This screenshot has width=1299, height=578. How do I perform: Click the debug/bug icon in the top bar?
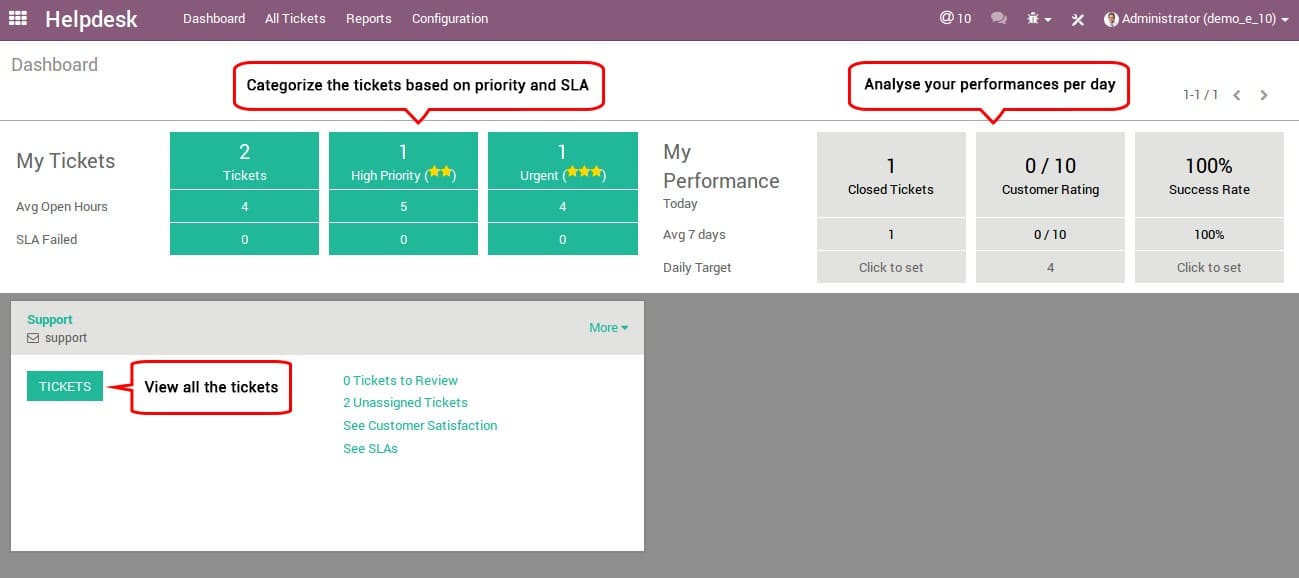(x=1030, y=18)
